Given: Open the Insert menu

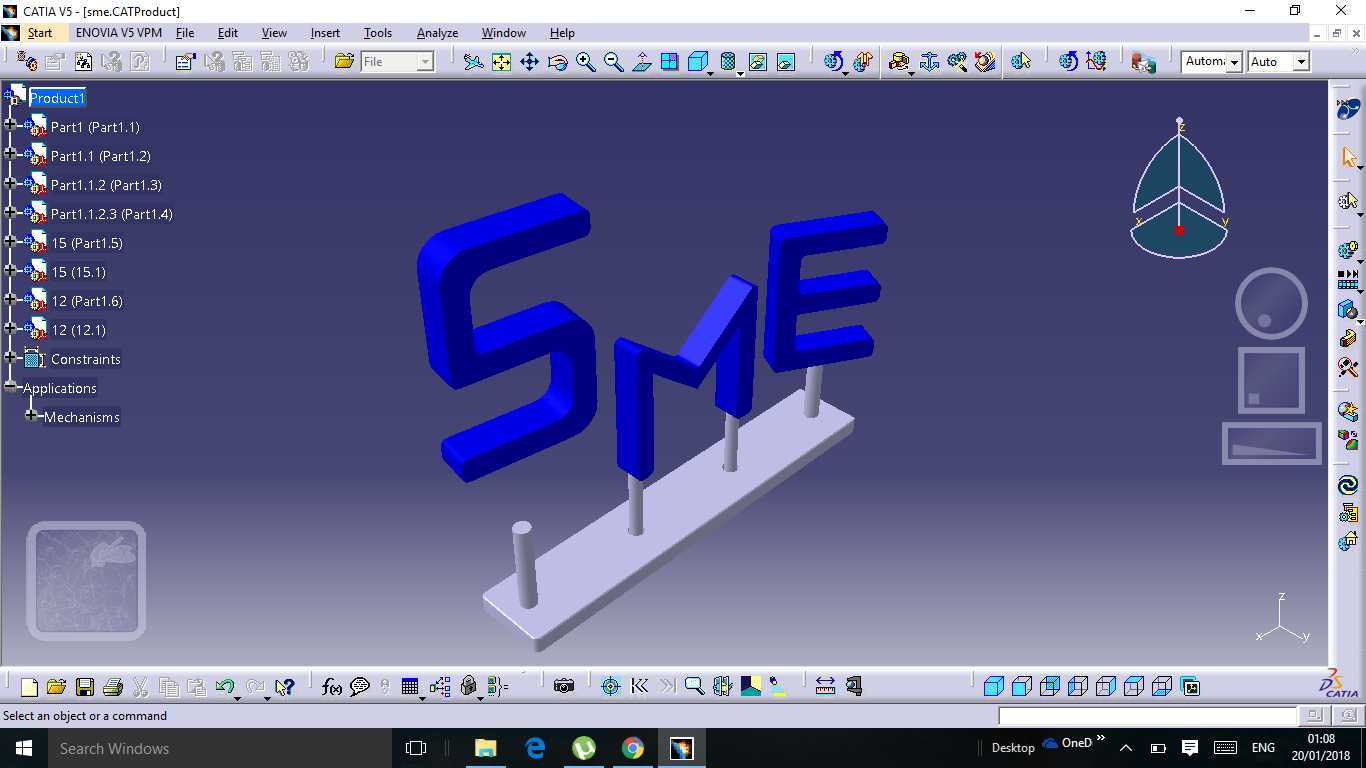Looking at the screenshot, I should 325,33.
